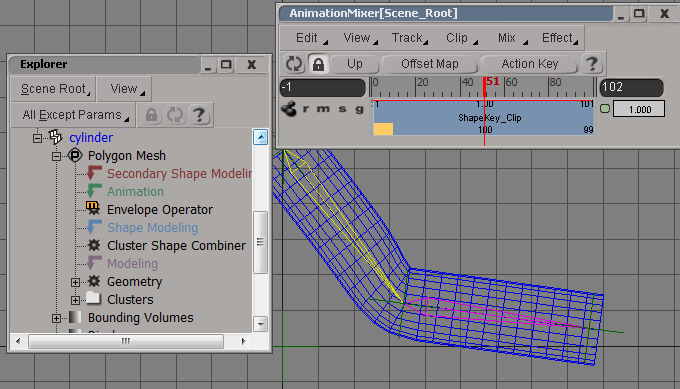Click the horizontal scroll left arrow
The height and width of the screenshot is (389, 680).
pos(18,341)
